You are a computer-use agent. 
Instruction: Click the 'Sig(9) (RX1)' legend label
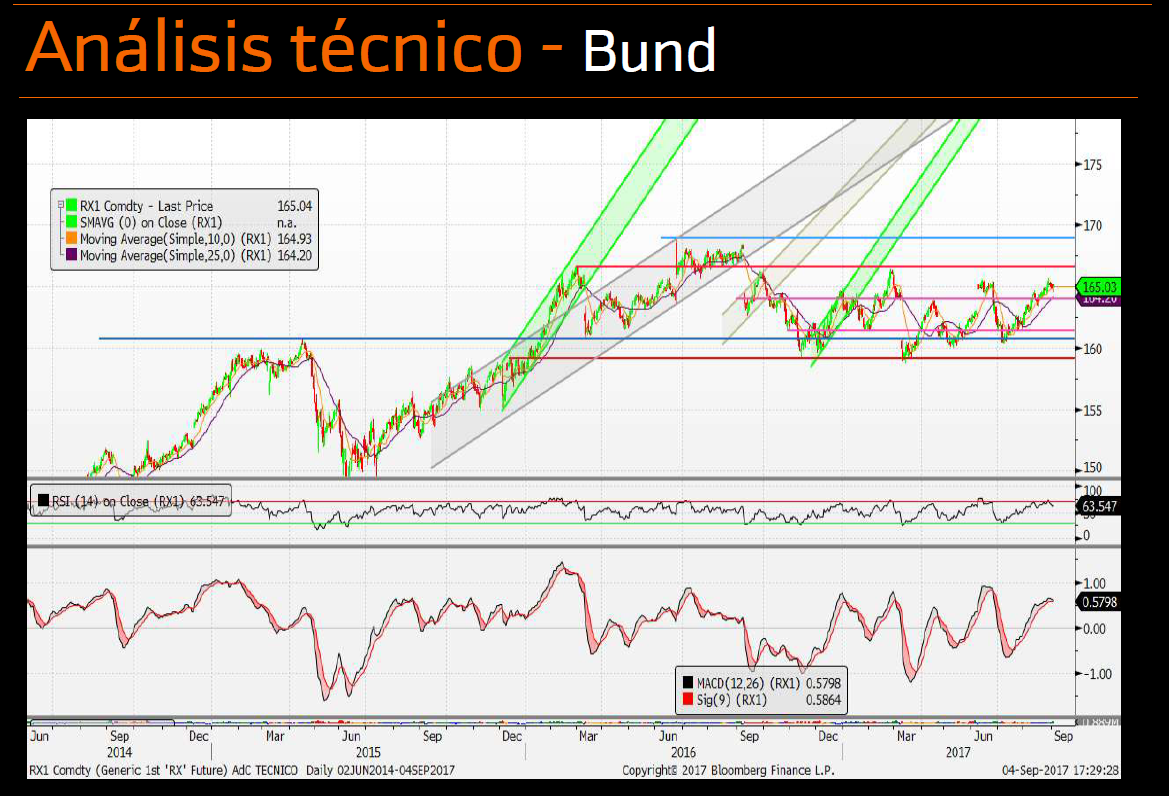tap(731, 700)
